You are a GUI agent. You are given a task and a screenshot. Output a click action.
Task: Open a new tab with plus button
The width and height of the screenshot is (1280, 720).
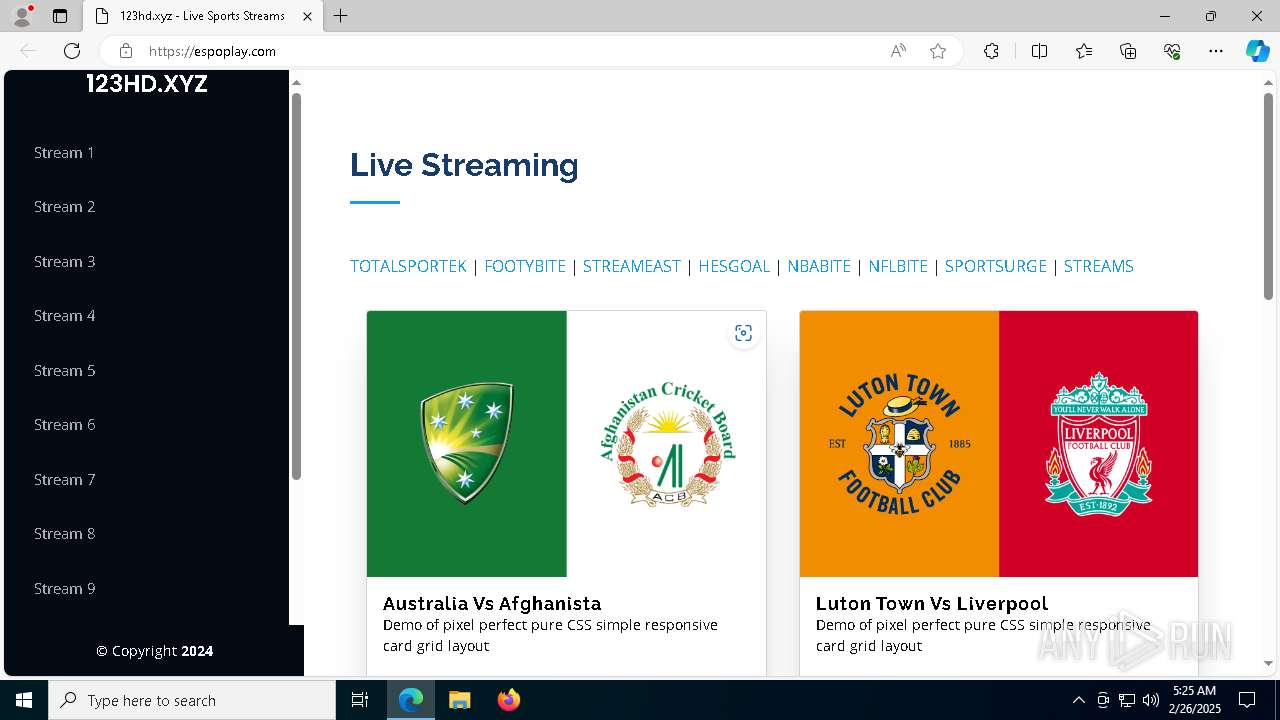tap(341, 16)
